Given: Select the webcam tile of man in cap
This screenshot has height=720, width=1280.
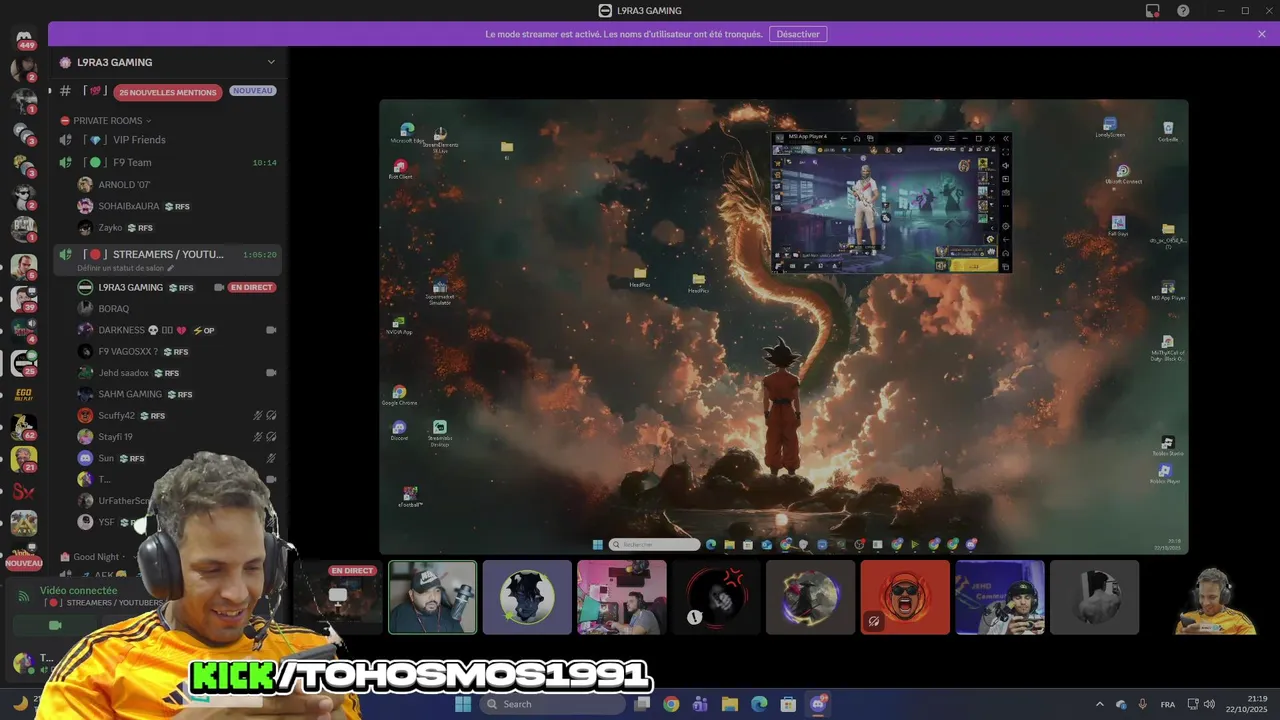Looking at the screenshot, I should tap(432, 597).
